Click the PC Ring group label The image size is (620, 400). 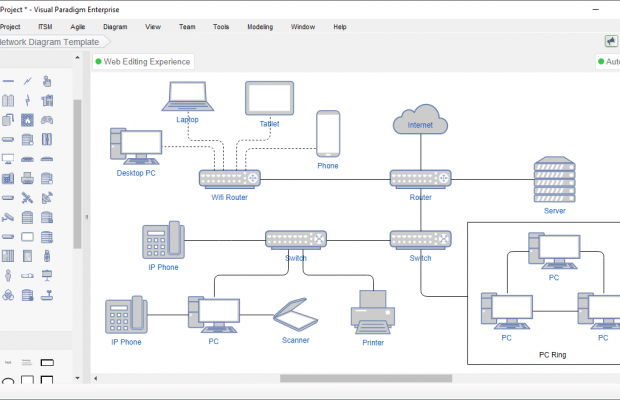(552, 355)
